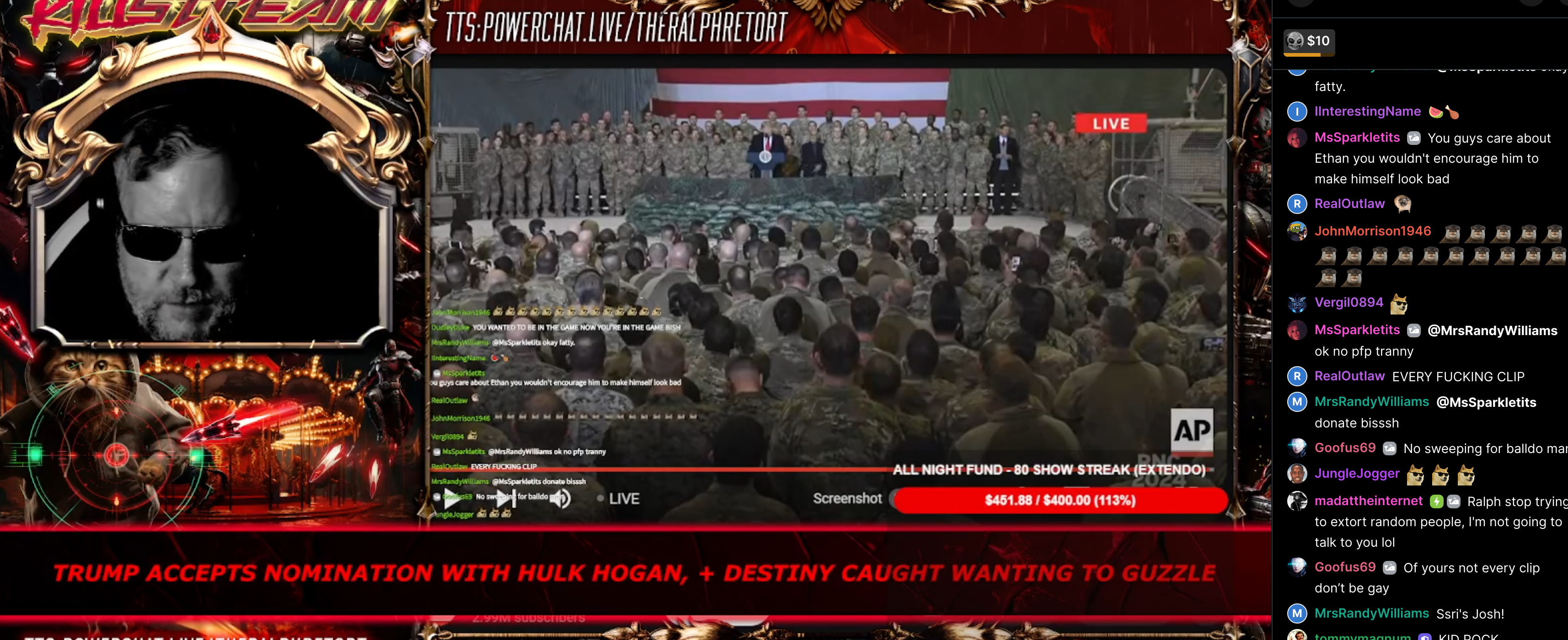Image resolution: width=1568 pixels, height=640 pixels.
Task: Click green lightning badge by madattheinternet
Action: click(x=1436, y=502)
